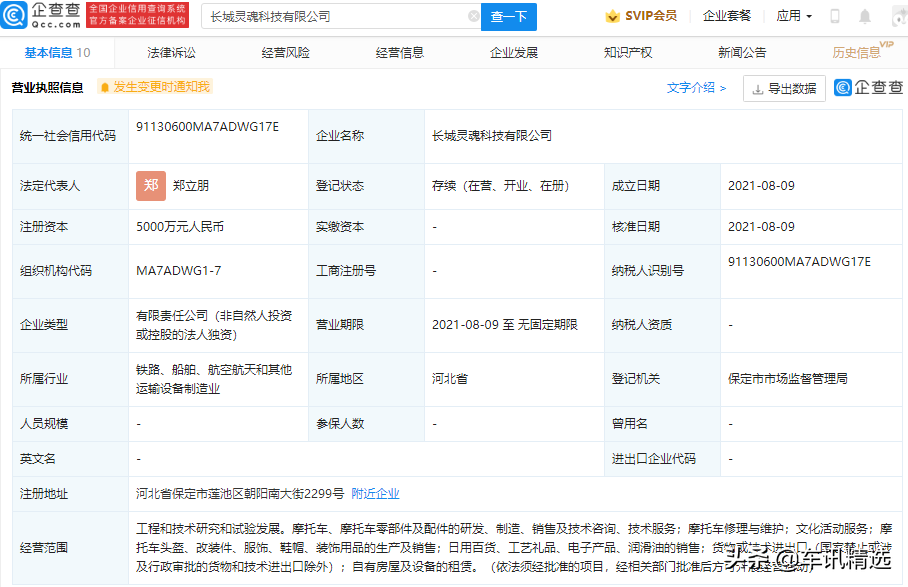908x587 pixels.
Task: Click the mobile phone icon in header
Action: click(834, 16)
